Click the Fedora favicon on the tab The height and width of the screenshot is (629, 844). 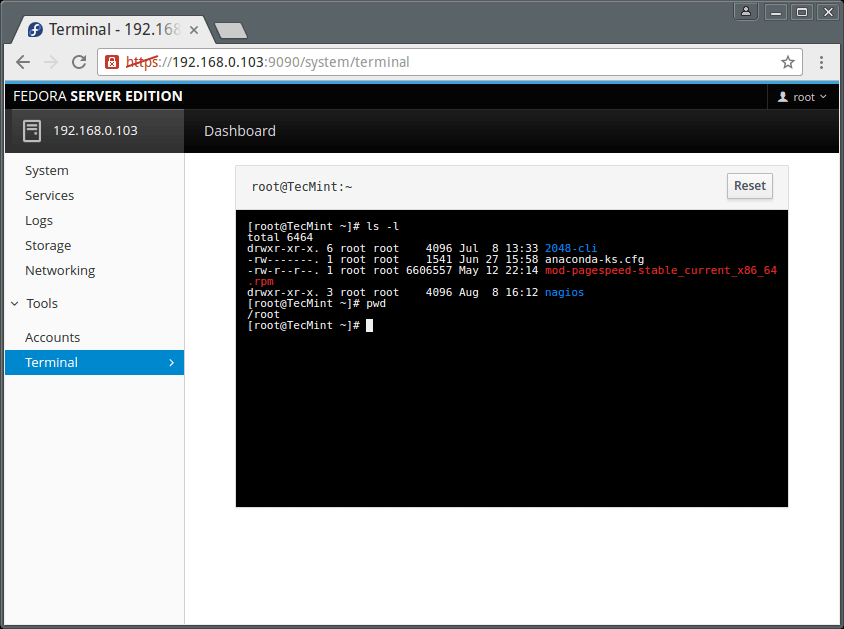35,30
